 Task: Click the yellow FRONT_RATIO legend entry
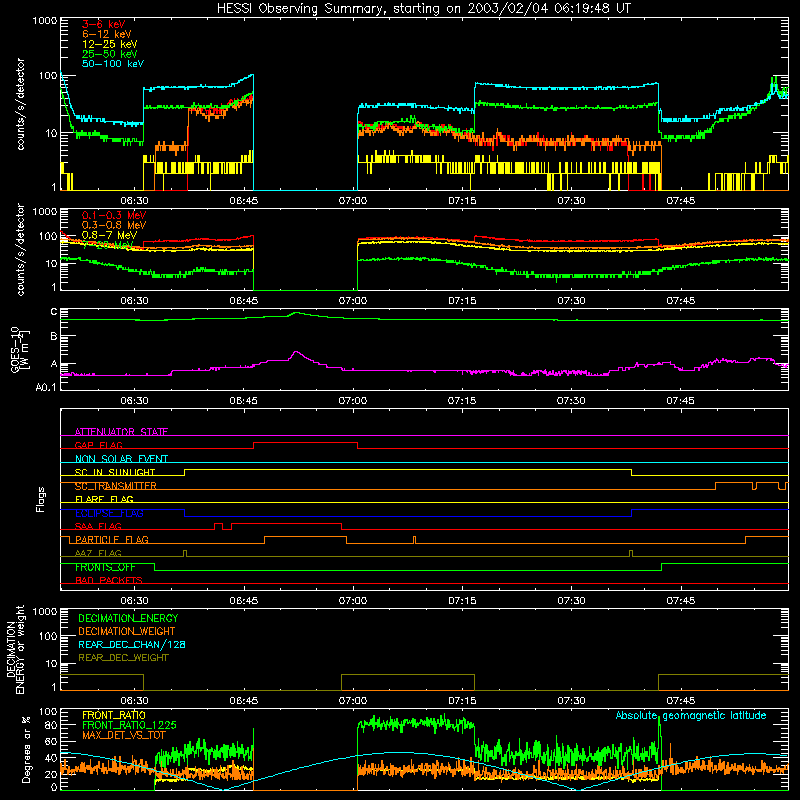114,715
